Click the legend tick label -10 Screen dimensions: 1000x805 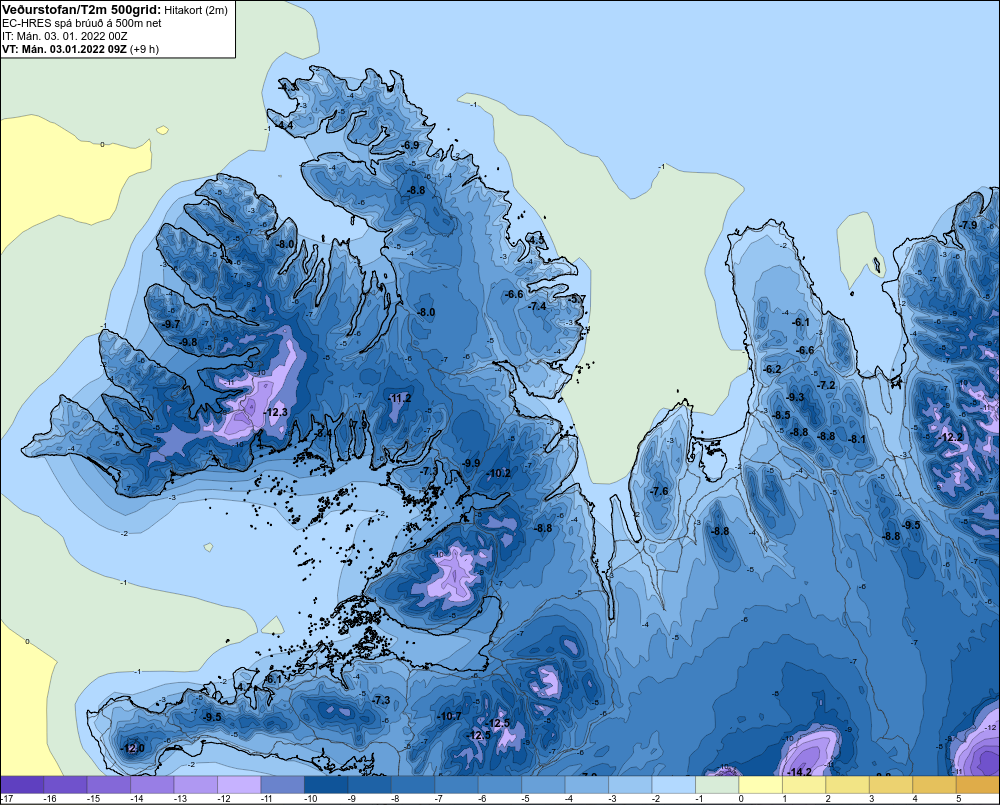311,799
